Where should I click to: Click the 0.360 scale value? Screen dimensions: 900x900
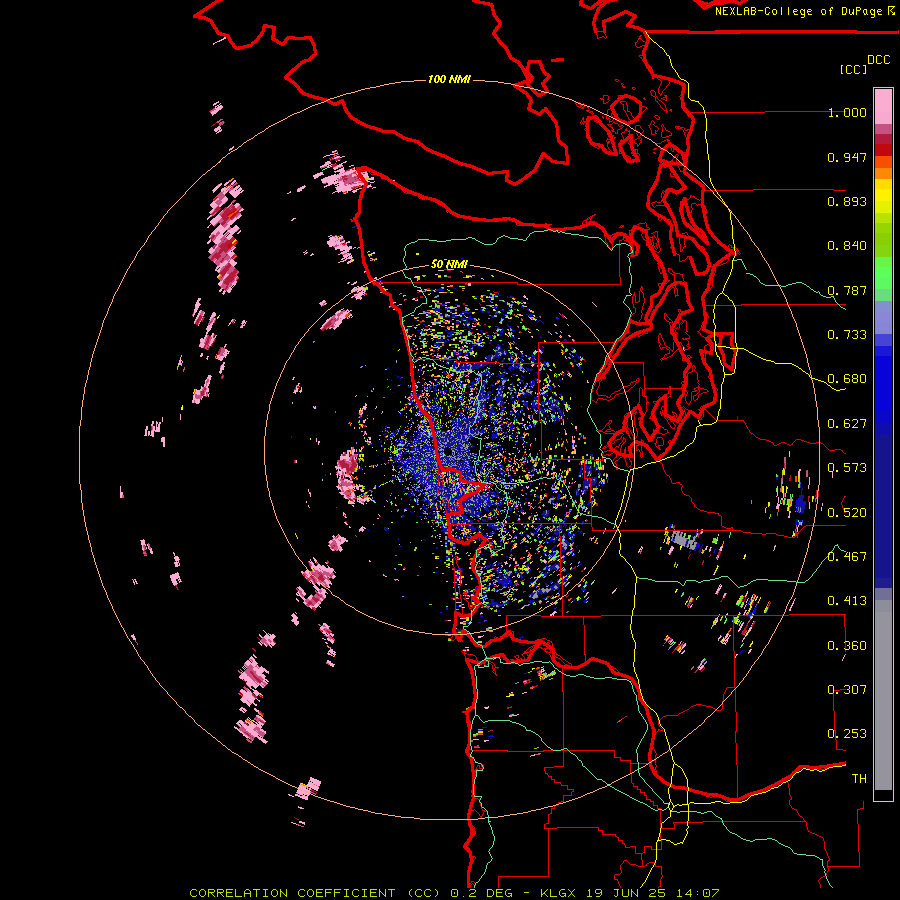pos(847,646)
